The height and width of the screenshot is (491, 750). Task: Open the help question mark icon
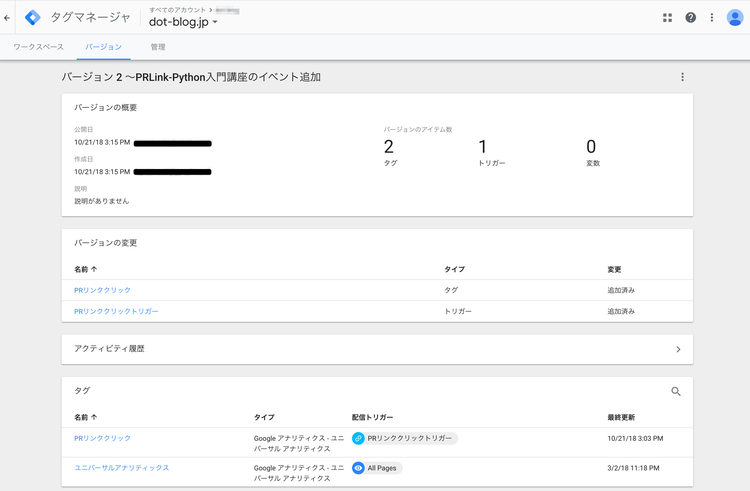[690, 18]
